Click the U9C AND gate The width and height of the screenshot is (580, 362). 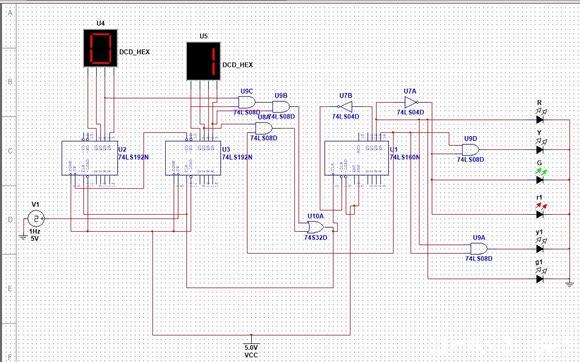coord(247,102)
